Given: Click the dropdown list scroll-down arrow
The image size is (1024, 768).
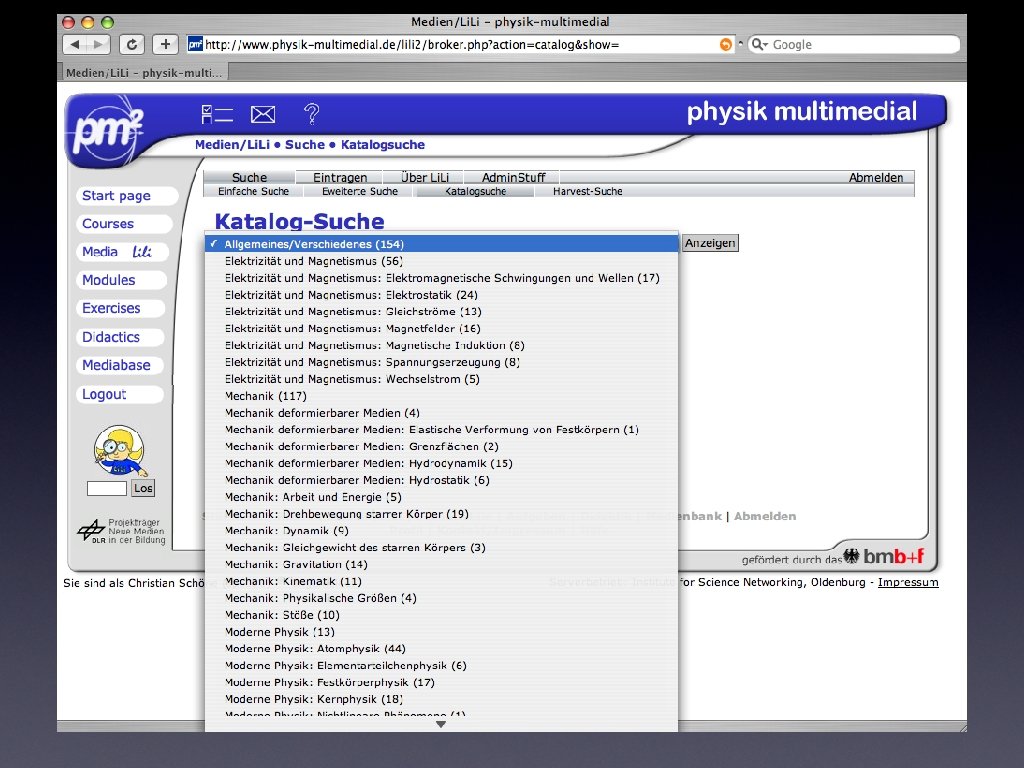Looking at the screenshot, I should (x=441, y=724).
